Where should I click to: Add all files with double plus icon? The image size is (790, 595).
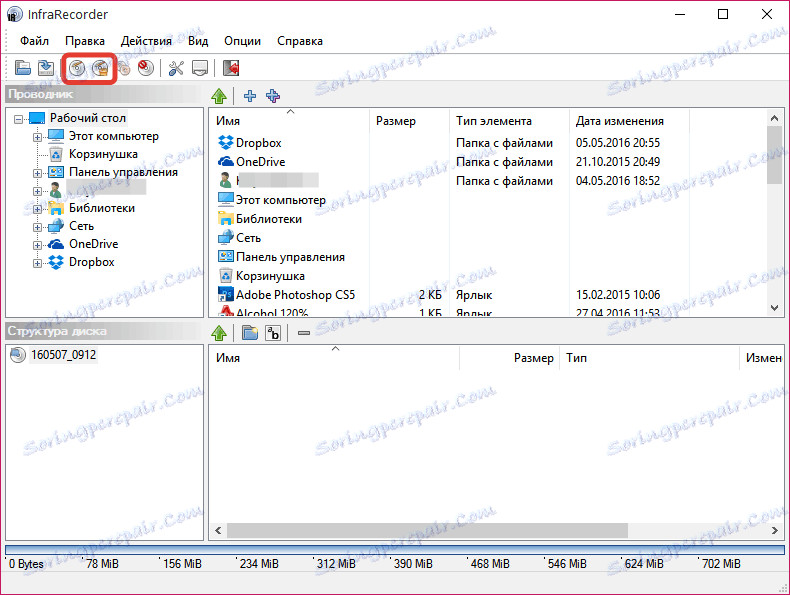click(x=273, y=96)
